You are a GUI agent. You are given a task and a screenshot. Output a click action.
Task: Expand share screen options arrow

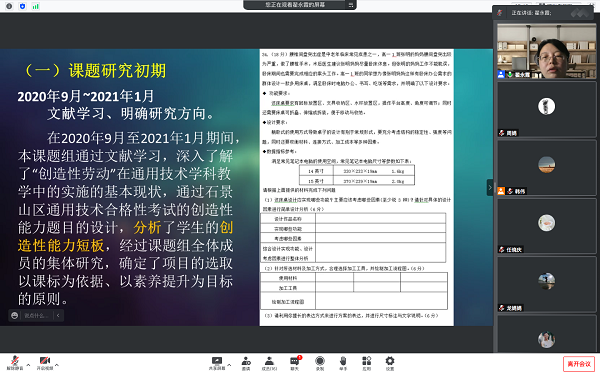coord(229,365)
